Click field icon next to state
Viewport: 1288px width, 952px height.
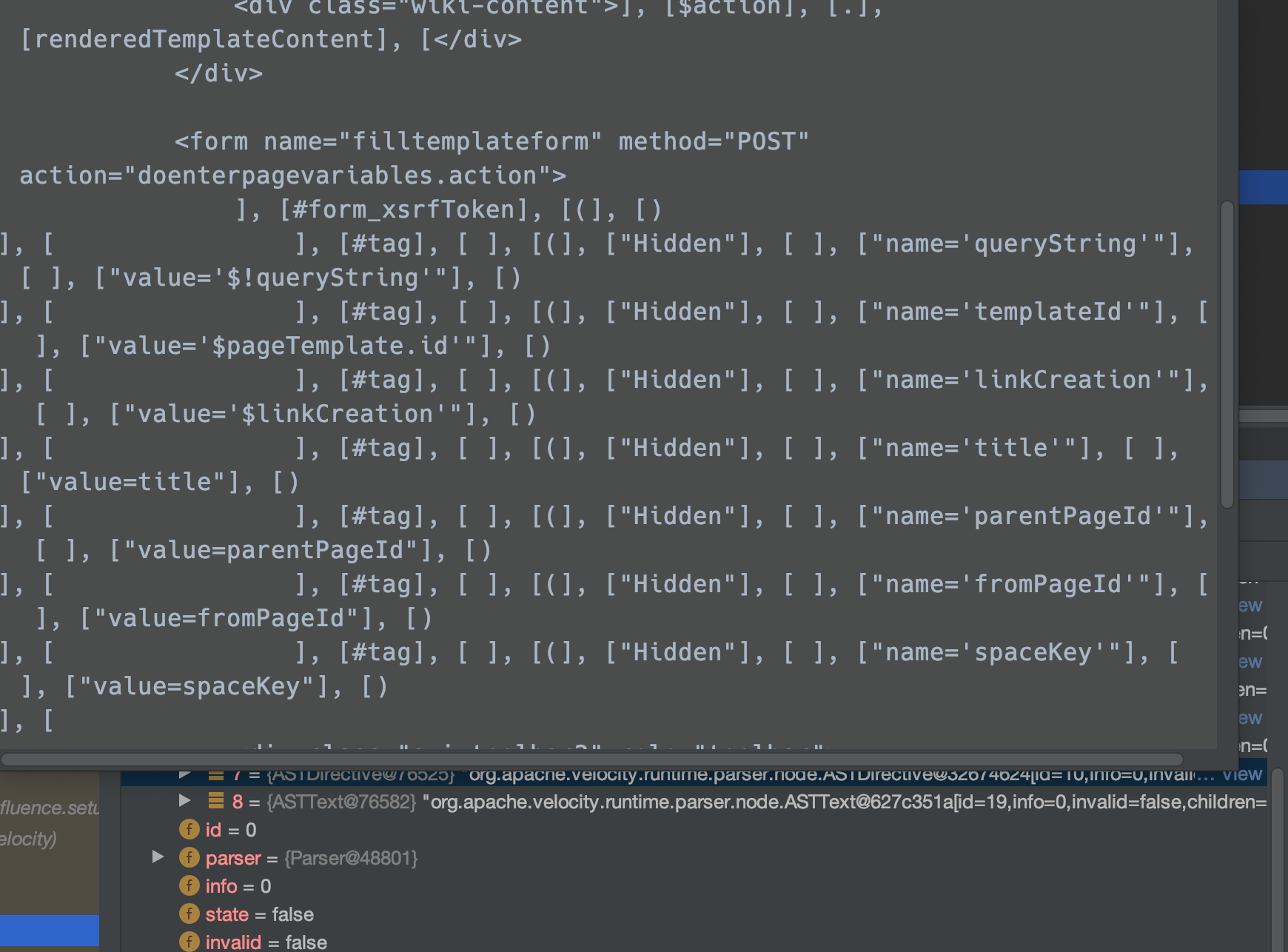pyautogui.click(x=189, y=914)
